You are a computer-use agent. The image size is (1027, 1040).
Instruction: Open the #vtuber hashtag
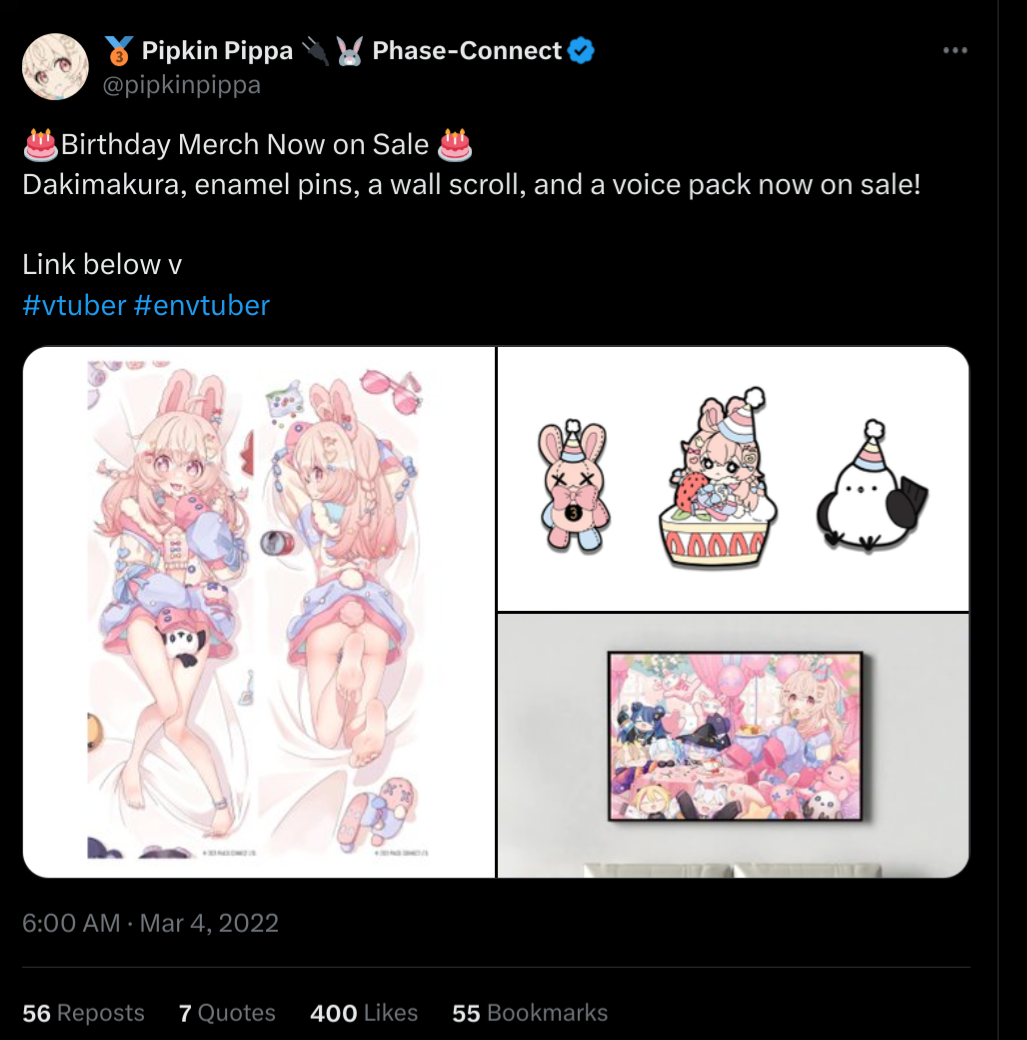pos(74,306)
